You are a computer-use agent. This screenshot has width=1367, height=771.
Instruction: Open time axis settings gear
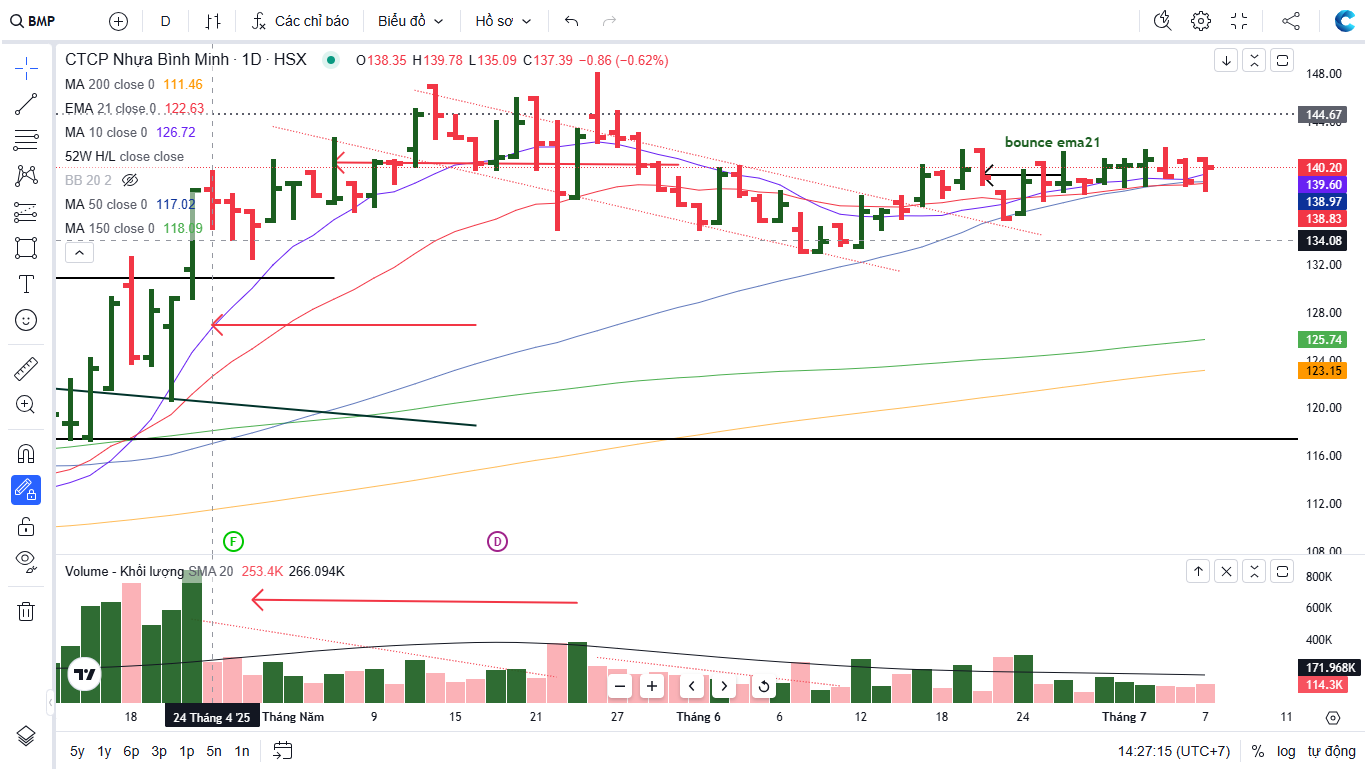click(1332, 717)
